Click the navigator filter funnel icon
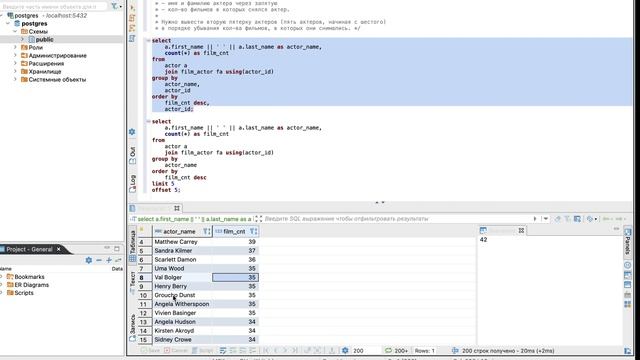Image resolution: width=640 pixels, height=360 pixels. [x=115, y=6]
